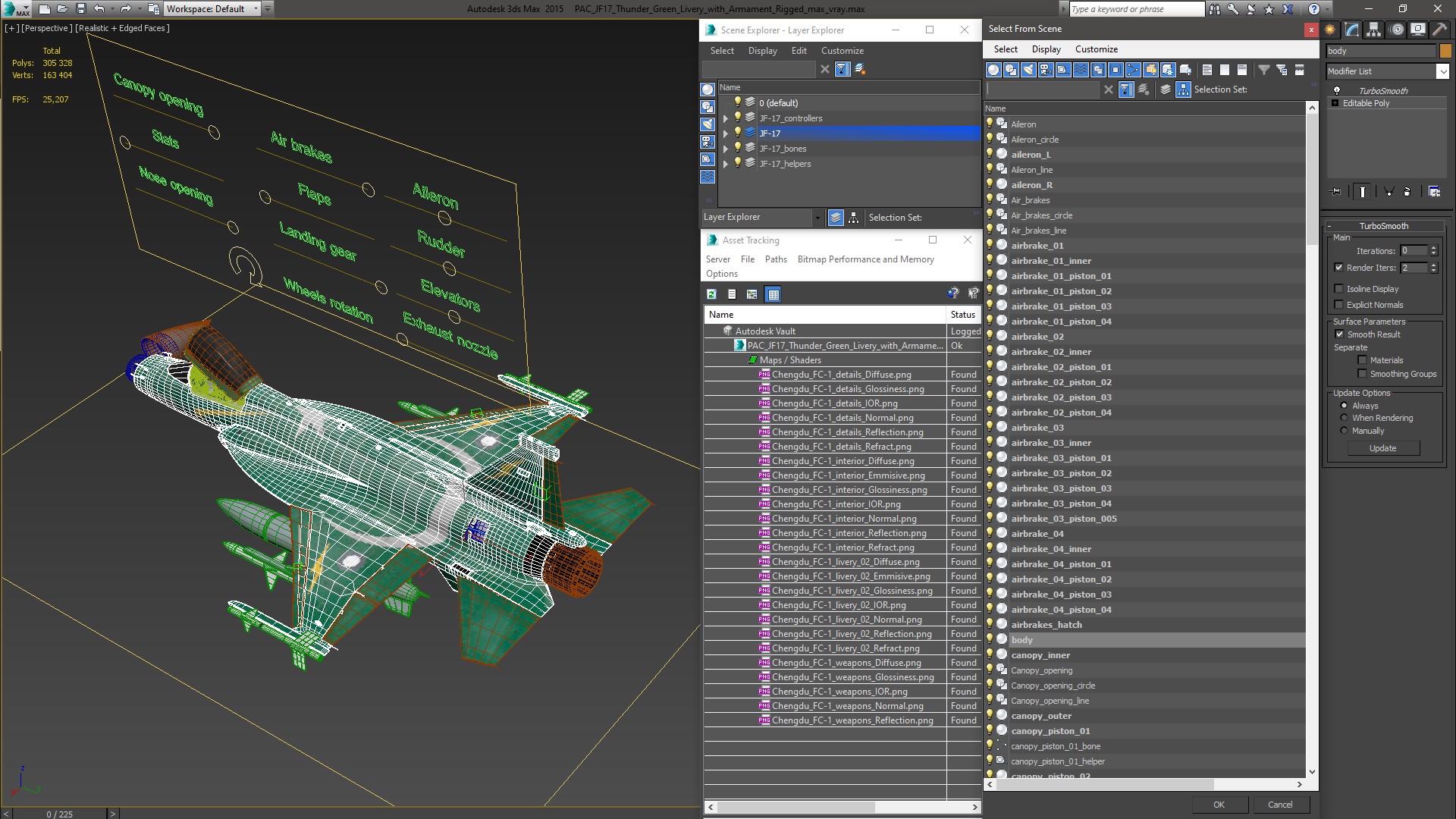Expand the JF-17_controllers layer

click(726, 118)
